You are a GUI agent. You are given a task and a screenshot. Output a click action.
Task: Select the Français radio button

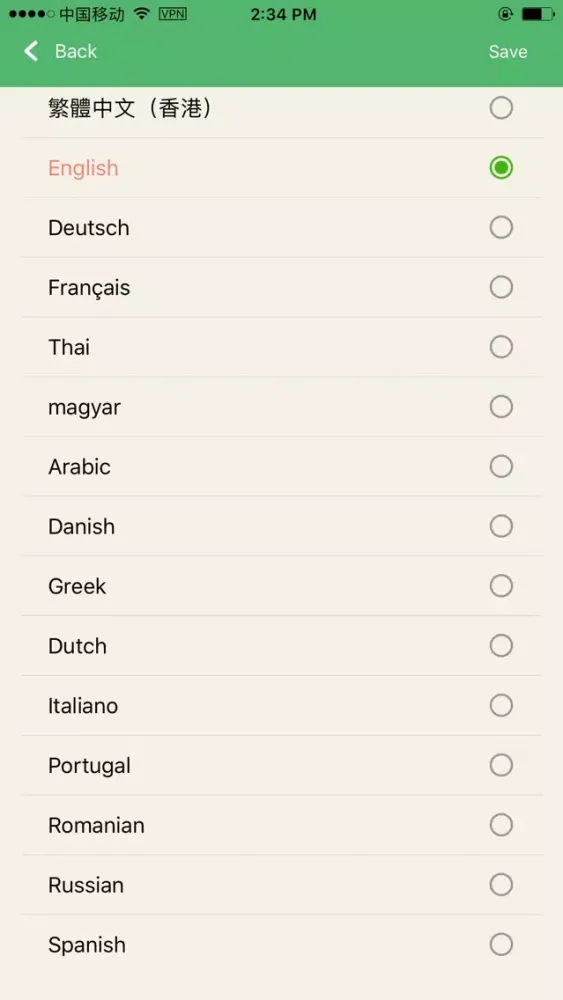(501, 288)
